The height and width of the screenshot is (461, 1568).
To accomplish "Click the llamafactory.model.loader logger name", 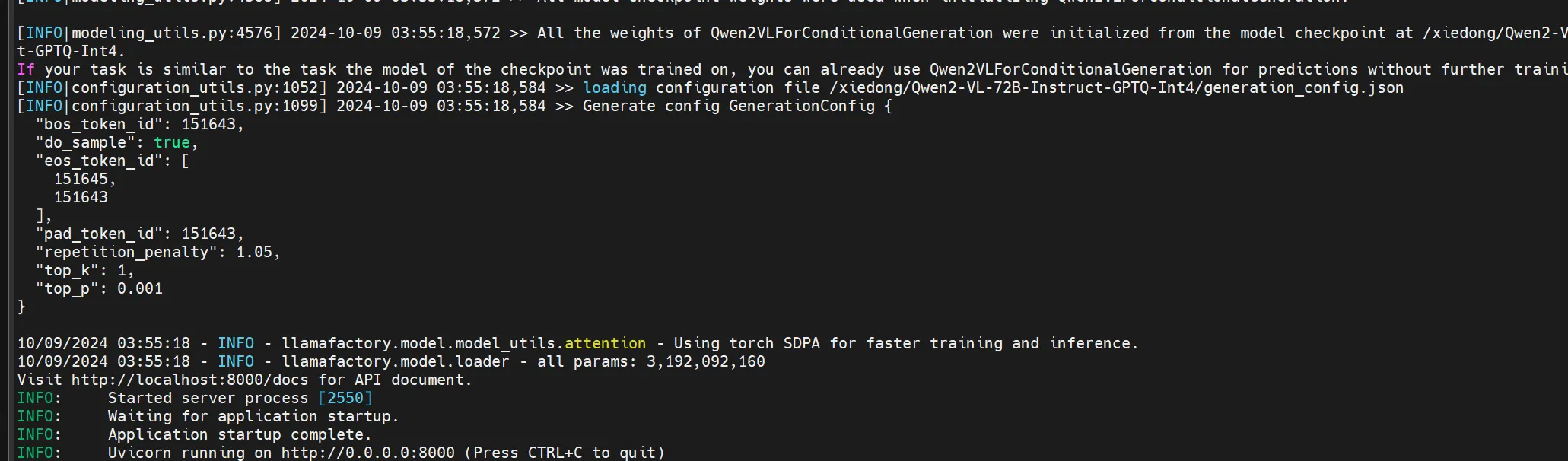I will (x=396, y=361).
